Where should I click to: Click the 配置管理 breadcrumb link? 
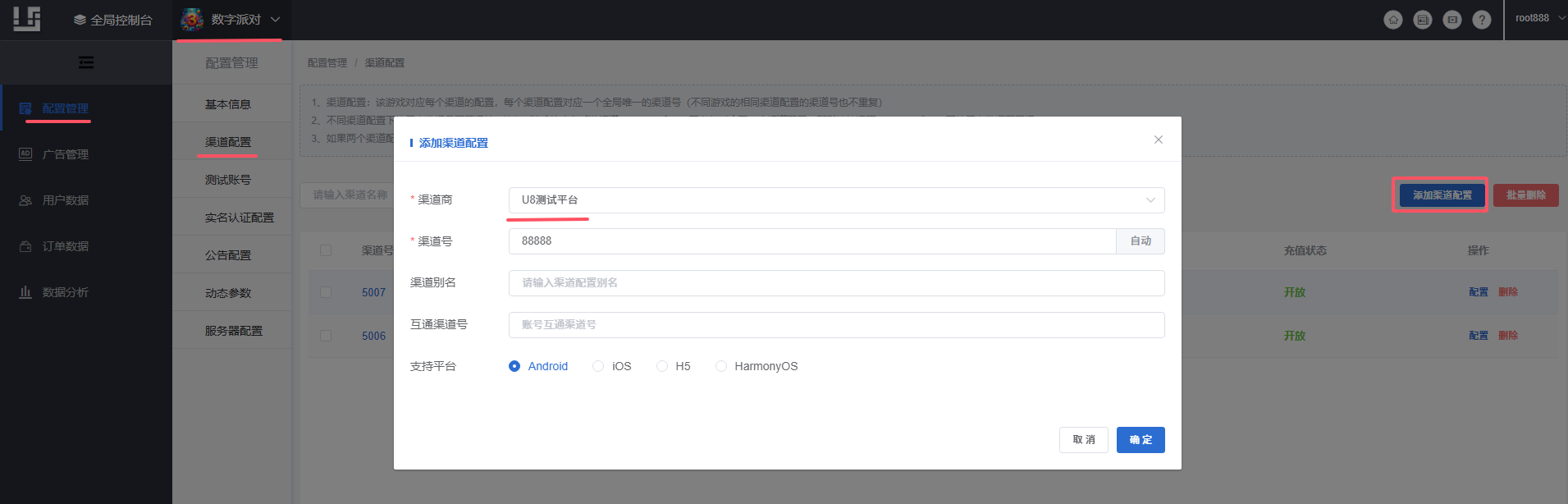(x=327, y=62)
